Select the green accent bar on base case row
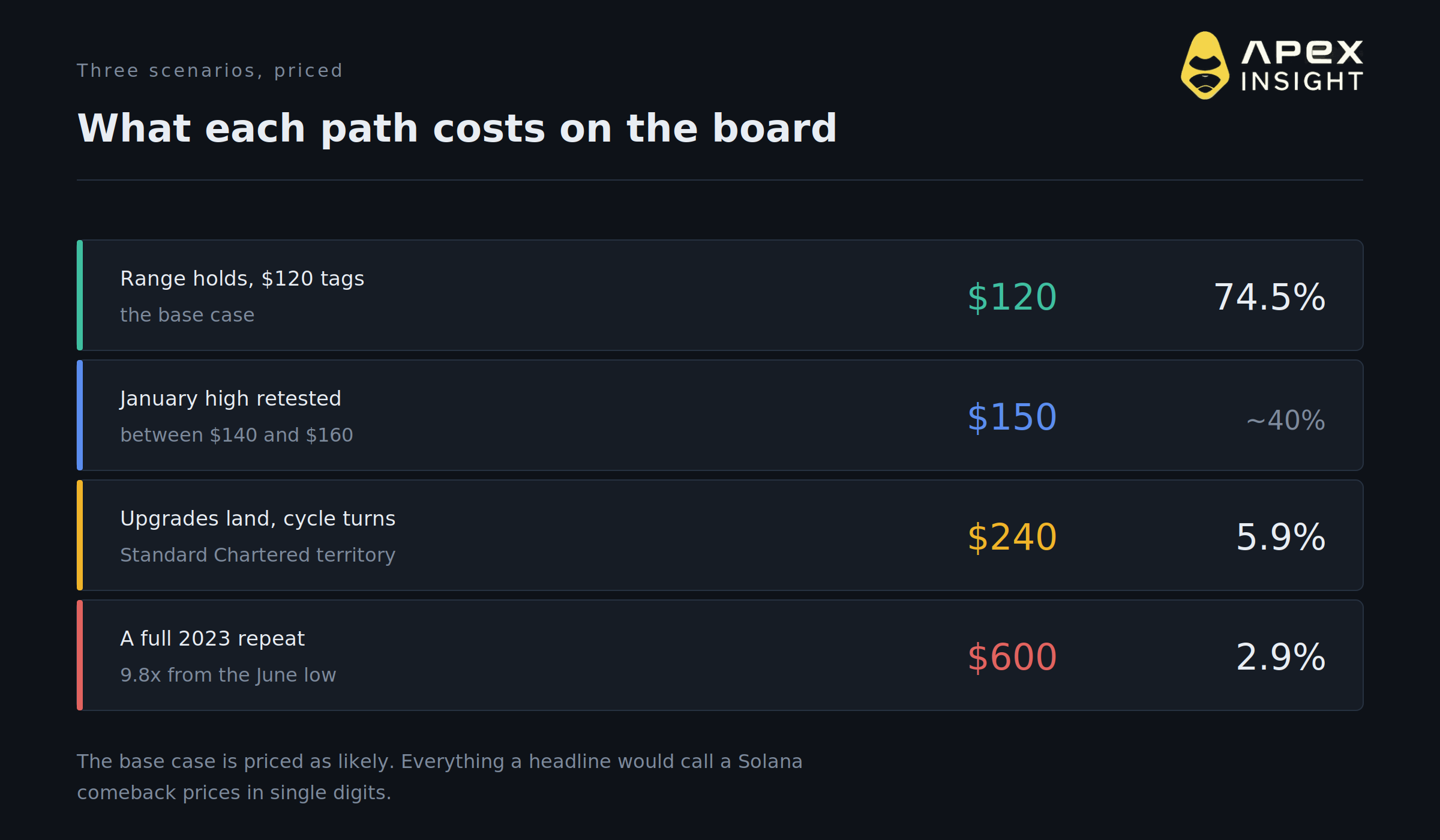This screenshot has width=1440, height=840. coord(80,295)
